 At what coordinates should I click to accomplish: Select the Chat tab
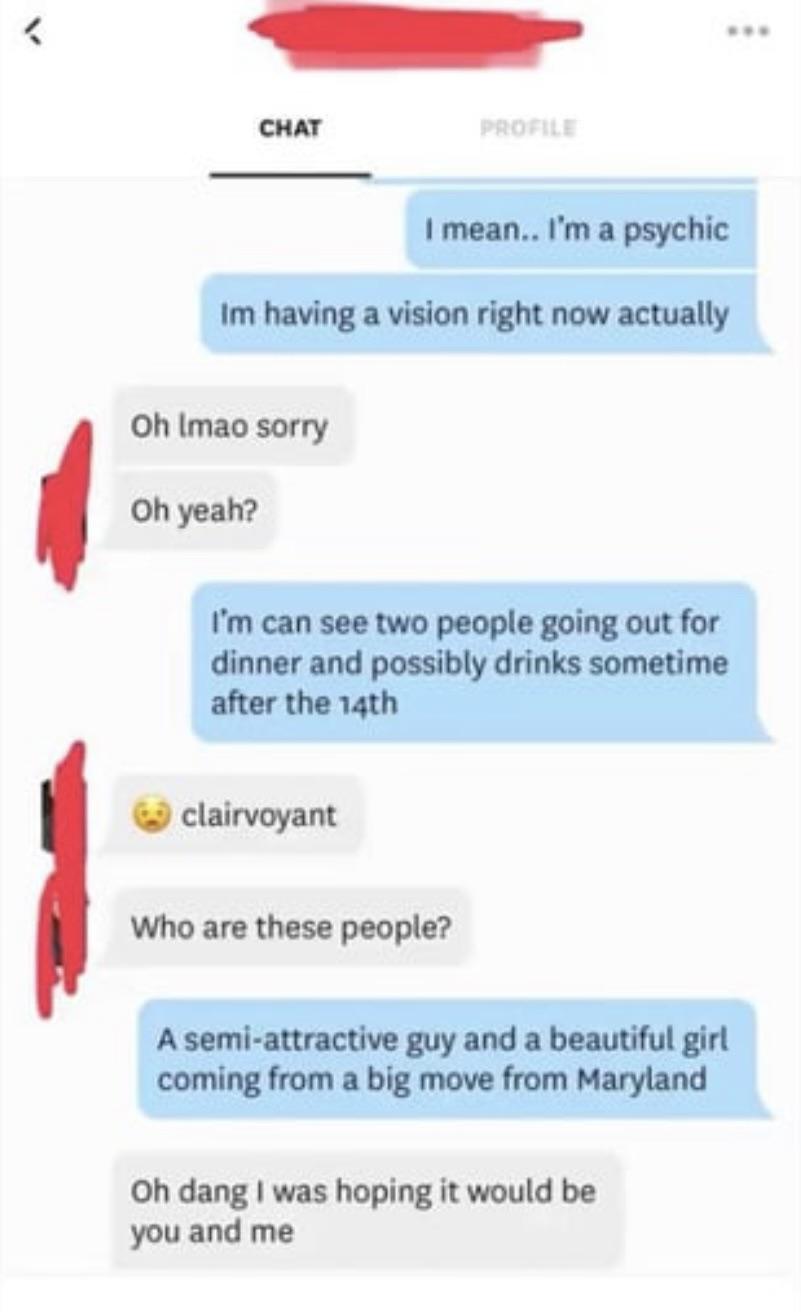(289, 128)
